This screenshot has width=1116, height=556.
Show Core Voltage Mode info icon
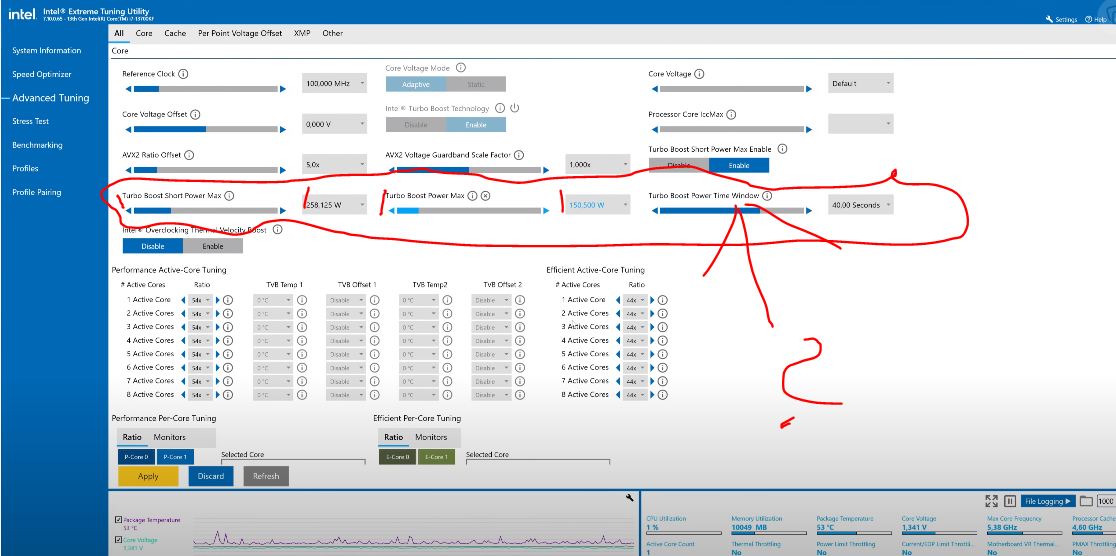coord(460,68)
